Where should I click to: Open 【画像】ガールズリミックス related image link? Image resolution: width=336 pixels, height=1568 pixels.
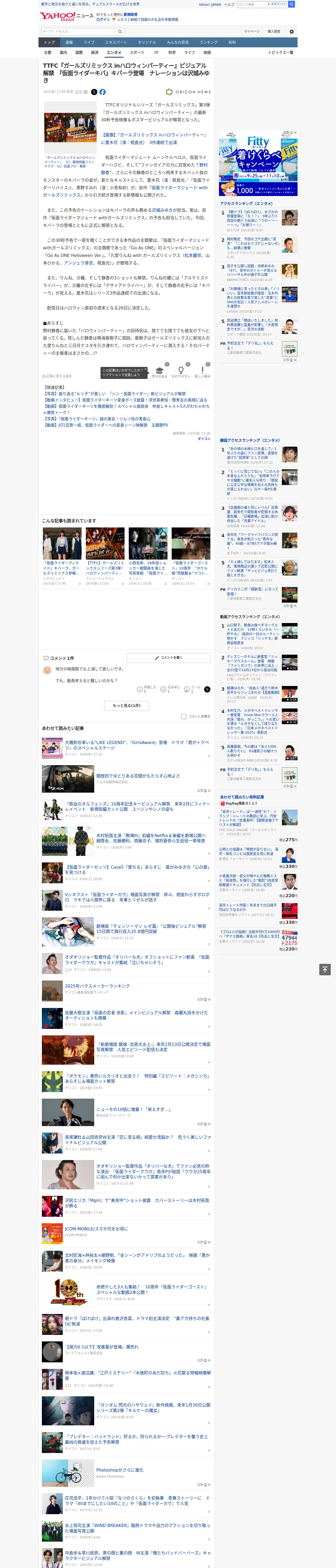click(155, 139)
